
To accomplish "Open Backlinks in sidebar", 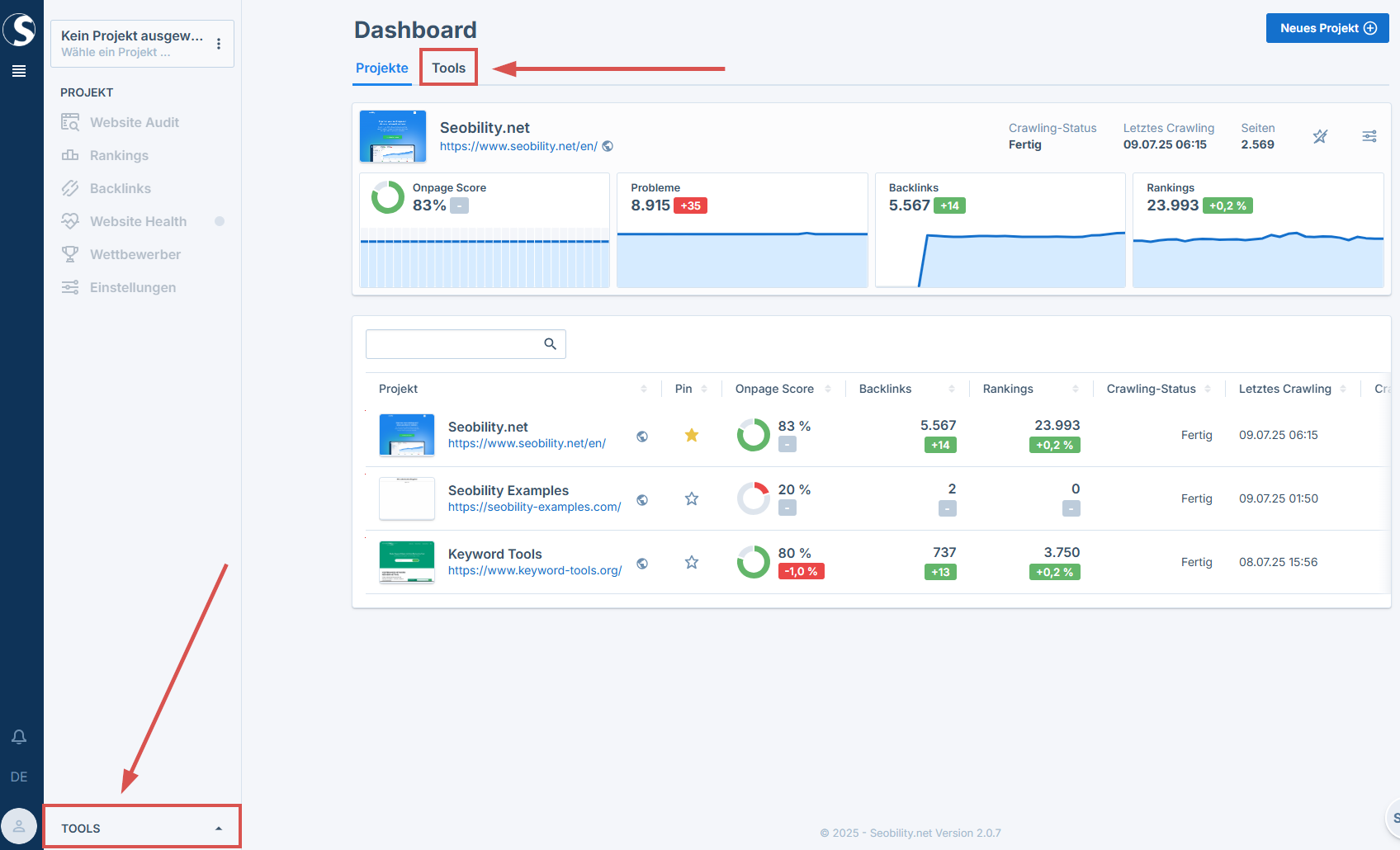I will (121, 188).
